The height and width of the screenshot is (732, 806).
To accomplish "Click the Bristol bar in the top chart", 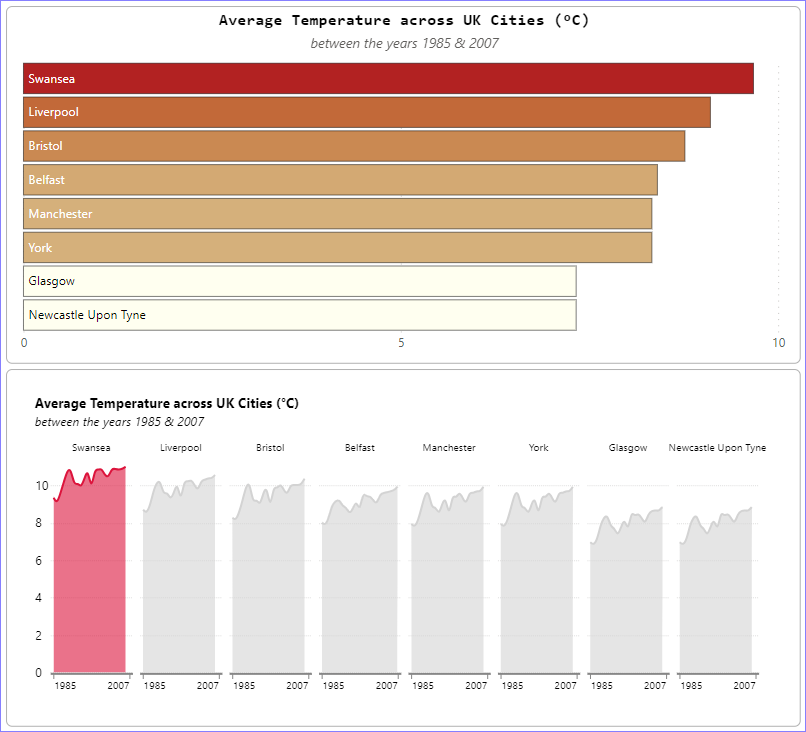I will [x=354, y=146].
